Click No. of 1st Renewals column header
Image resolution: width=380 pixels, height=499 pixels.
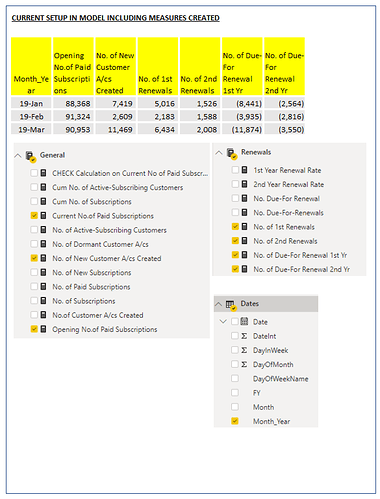[158, 66]
